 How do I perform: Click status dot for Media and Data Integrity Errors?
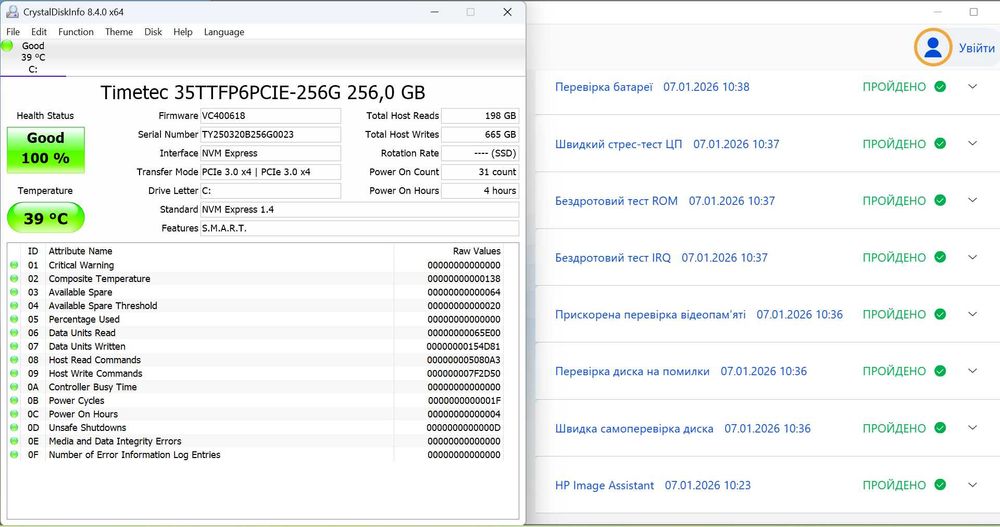click(x=14, y=441)
